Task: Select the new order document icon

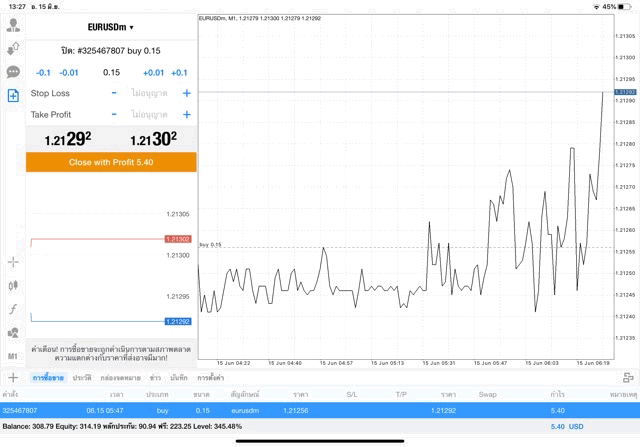Action: click(13, 96)
